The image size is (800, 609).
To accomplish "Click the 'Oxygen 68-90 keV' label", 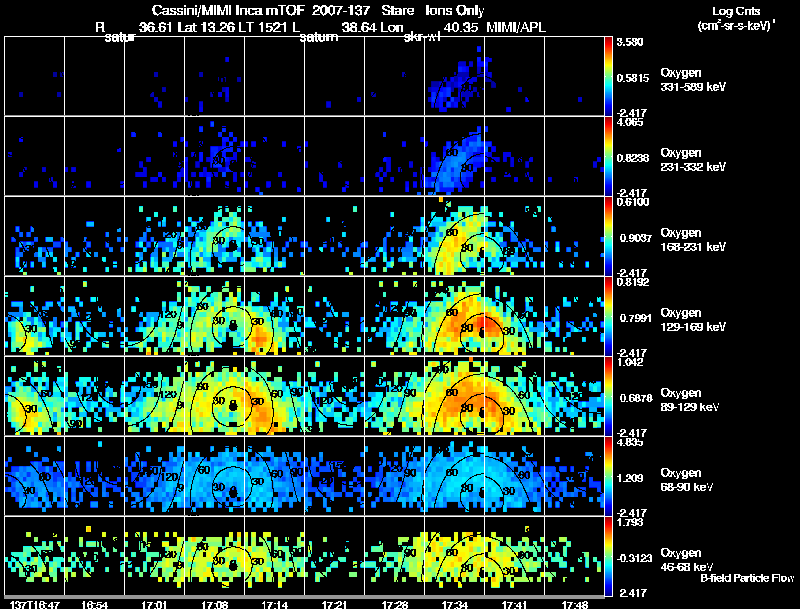I will pyautogui.click(x=687, y=480).
